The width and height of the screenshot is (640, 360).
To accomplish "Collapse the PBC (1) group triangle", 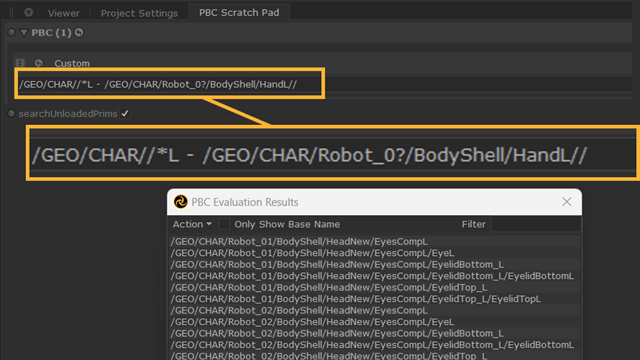I will pyautogui.click(x=24, y=33).
